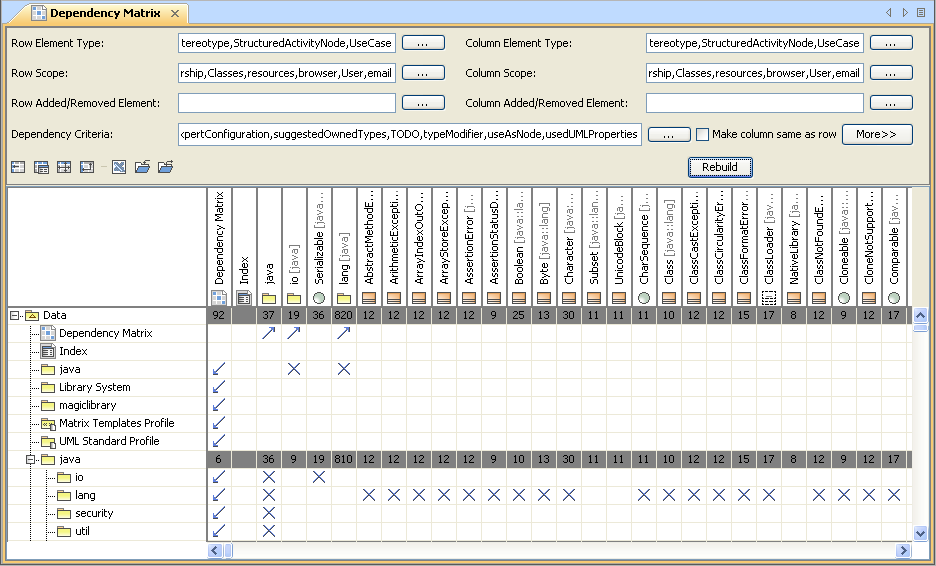Click the open-folder icon with left arrow
This screenshot has height=566, width=936.
pyautogui.click(x=142, y=167)
